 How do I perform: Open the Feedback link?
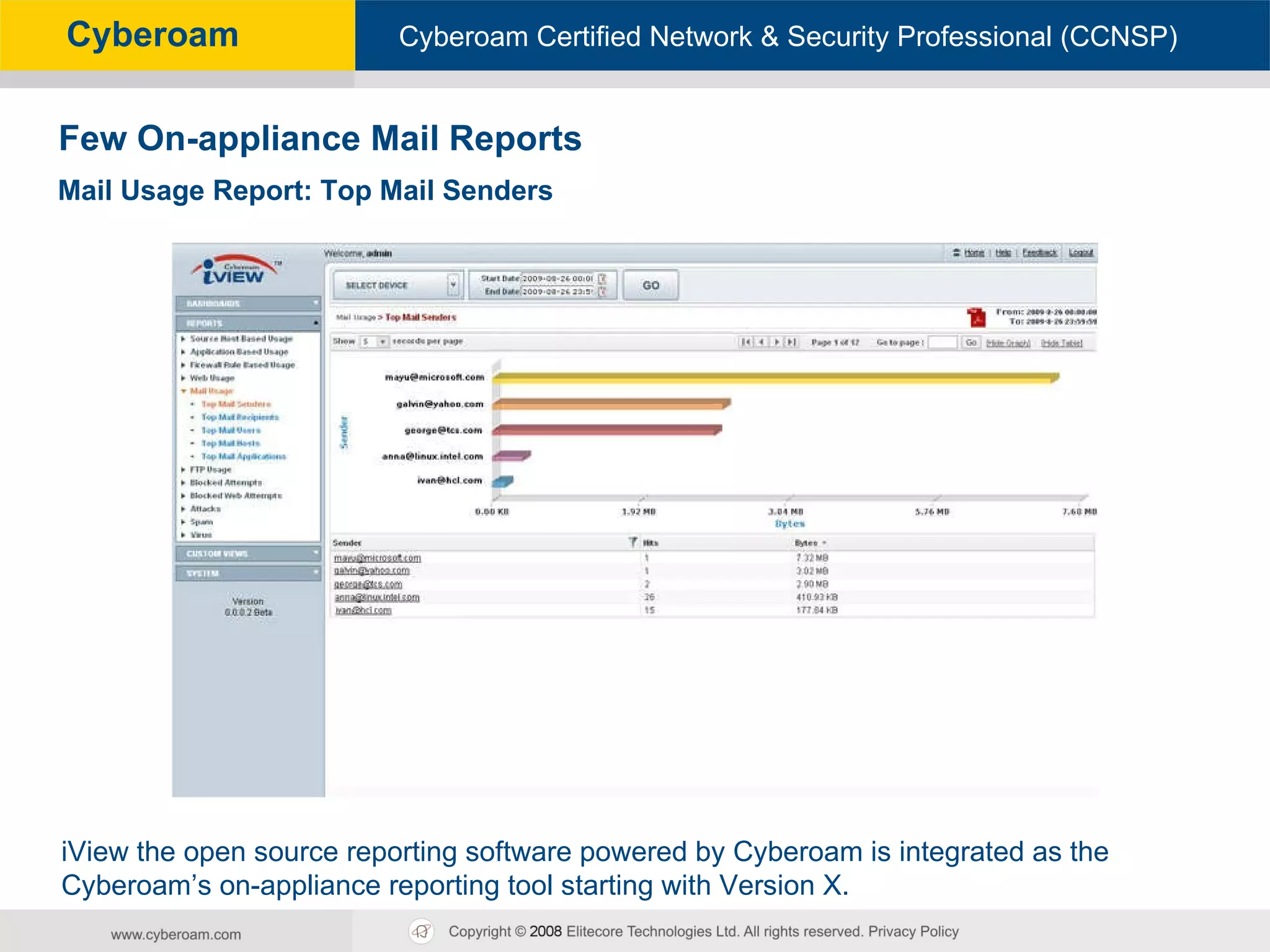click(x=1040, y=252)
